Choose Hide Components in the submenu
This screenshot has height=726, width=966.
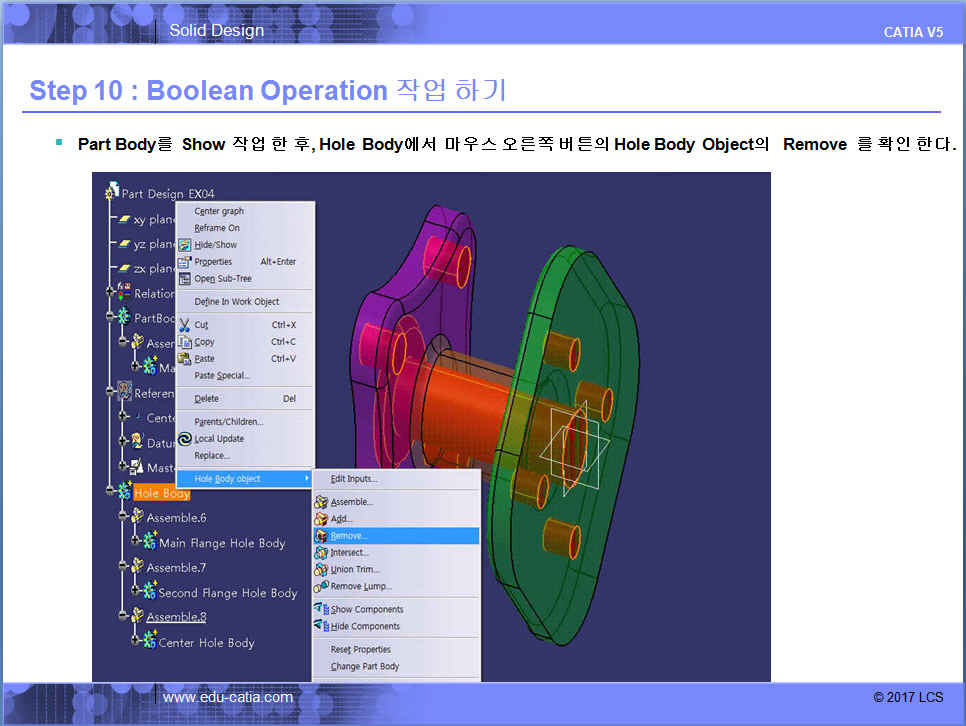[365, 627]
